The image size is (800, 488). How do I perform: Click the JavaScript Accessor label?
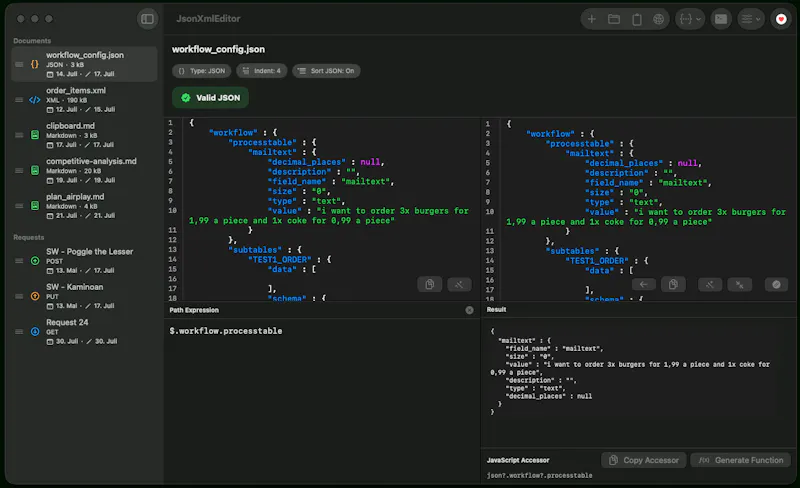pyautogui.click(x=517, y=460)
